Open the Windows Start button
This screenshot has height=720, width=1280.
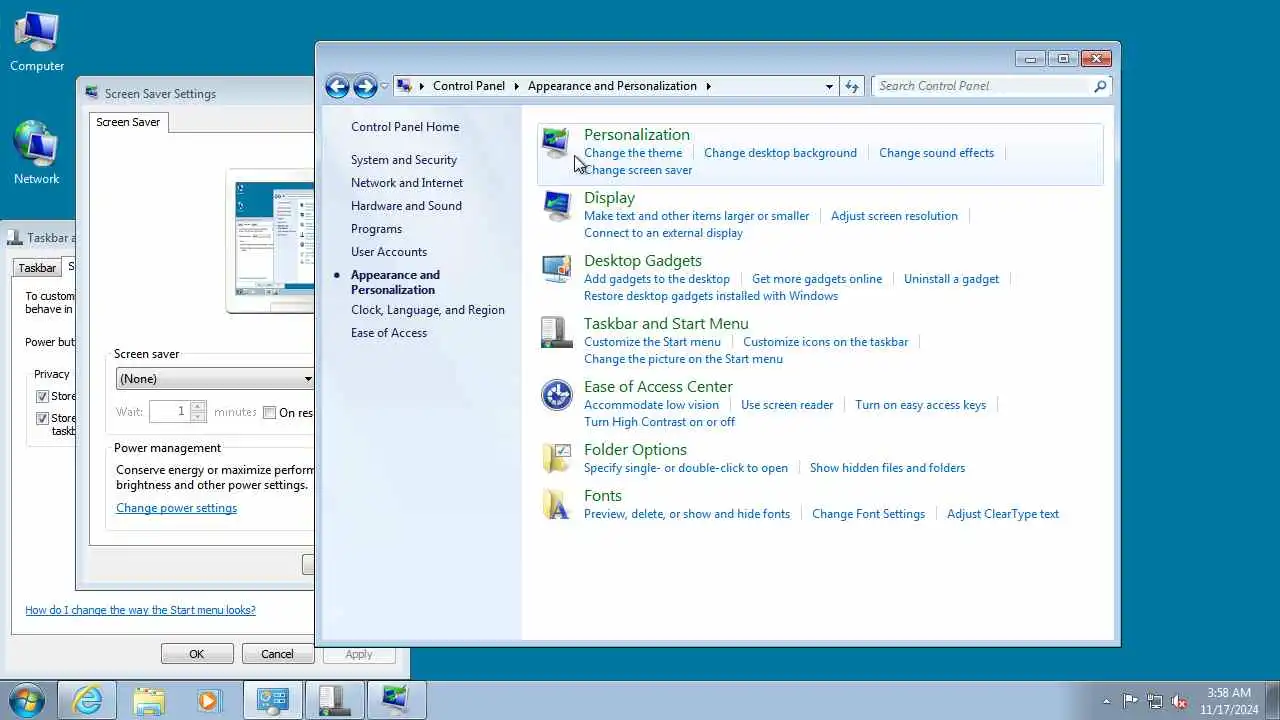coord(27,700)
